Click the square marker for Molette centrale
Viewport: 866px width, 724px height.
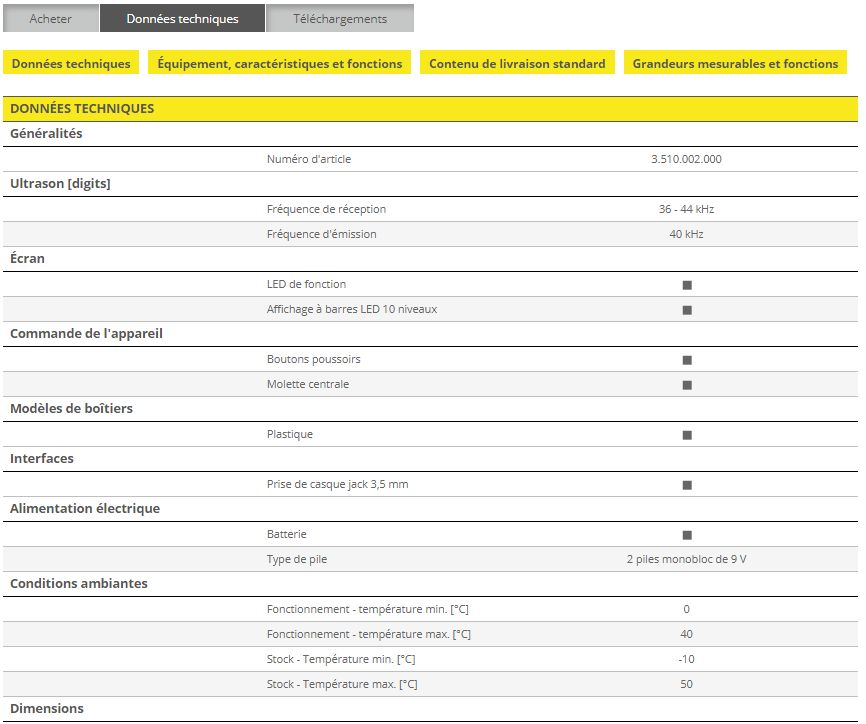point(686,385)
